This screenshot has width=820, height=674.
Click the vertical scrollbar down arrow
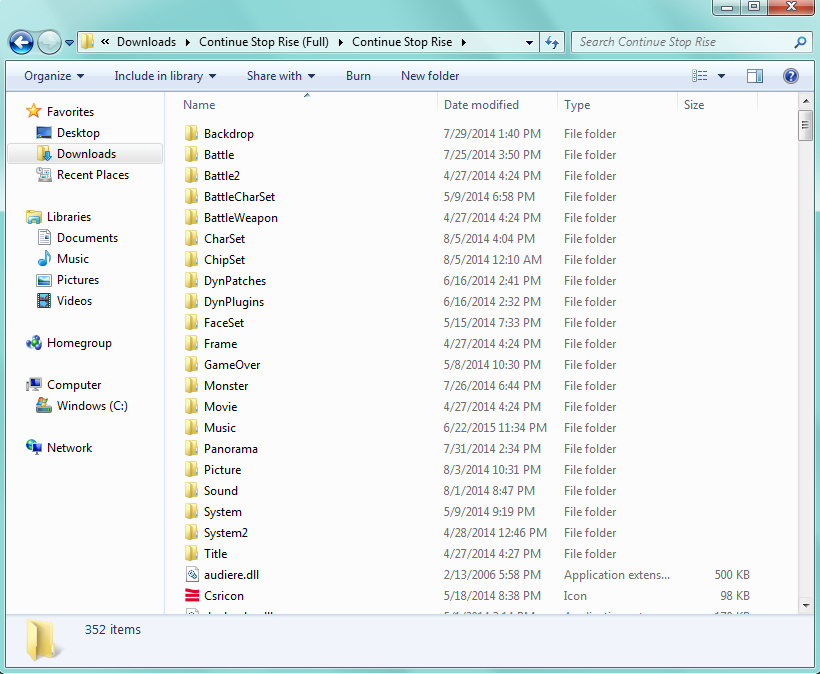tap(805, 604)
